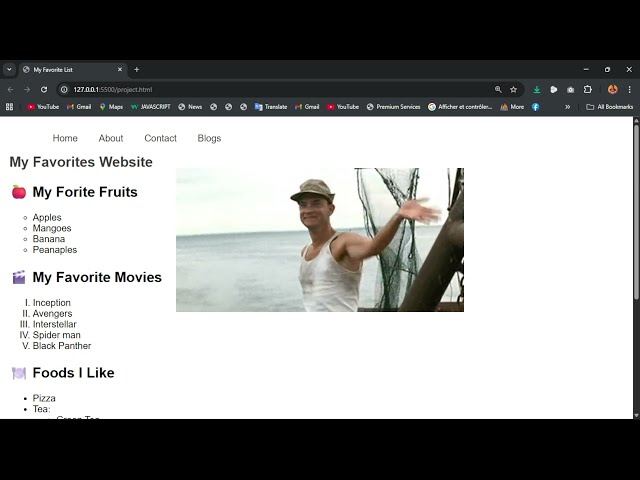Open the JAVASCRIPT bookmark

[150, 107]
